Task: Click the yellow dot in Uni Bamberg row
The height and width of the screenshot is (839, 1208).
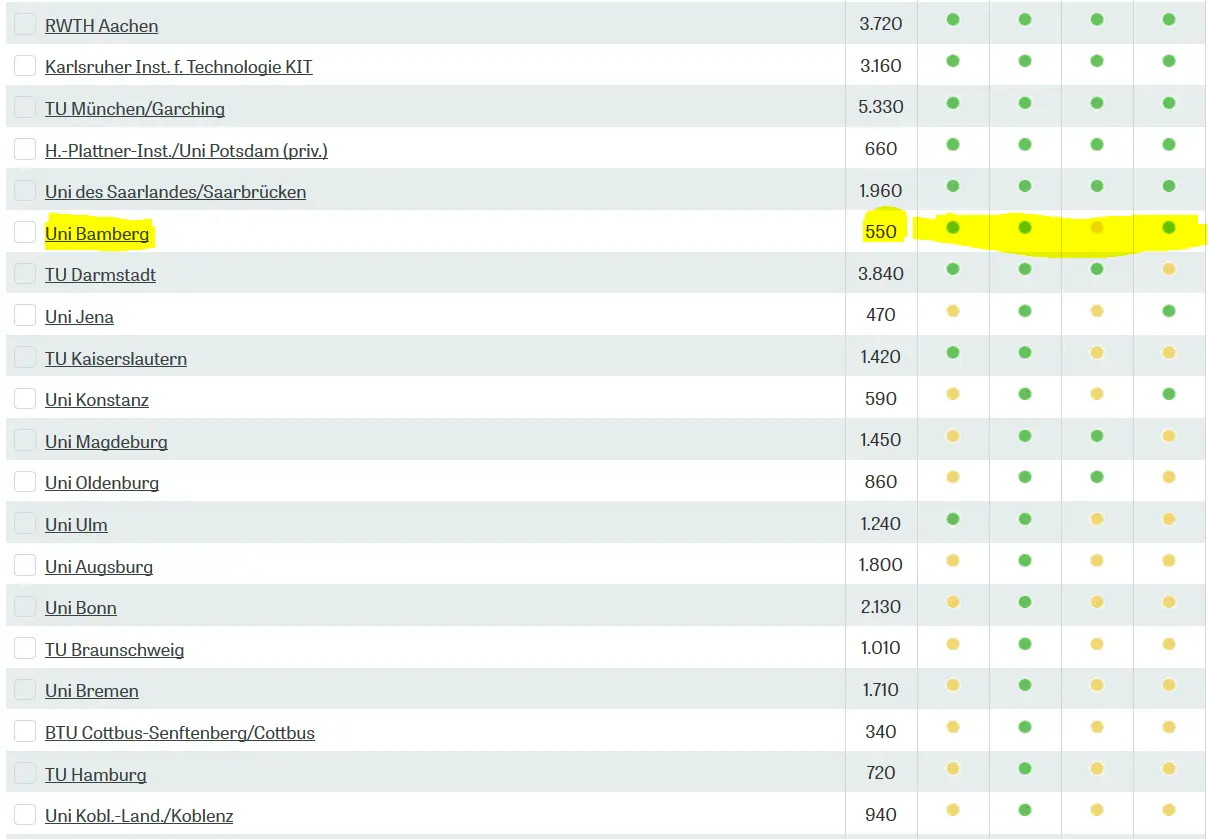Action: pos(1097,227)
